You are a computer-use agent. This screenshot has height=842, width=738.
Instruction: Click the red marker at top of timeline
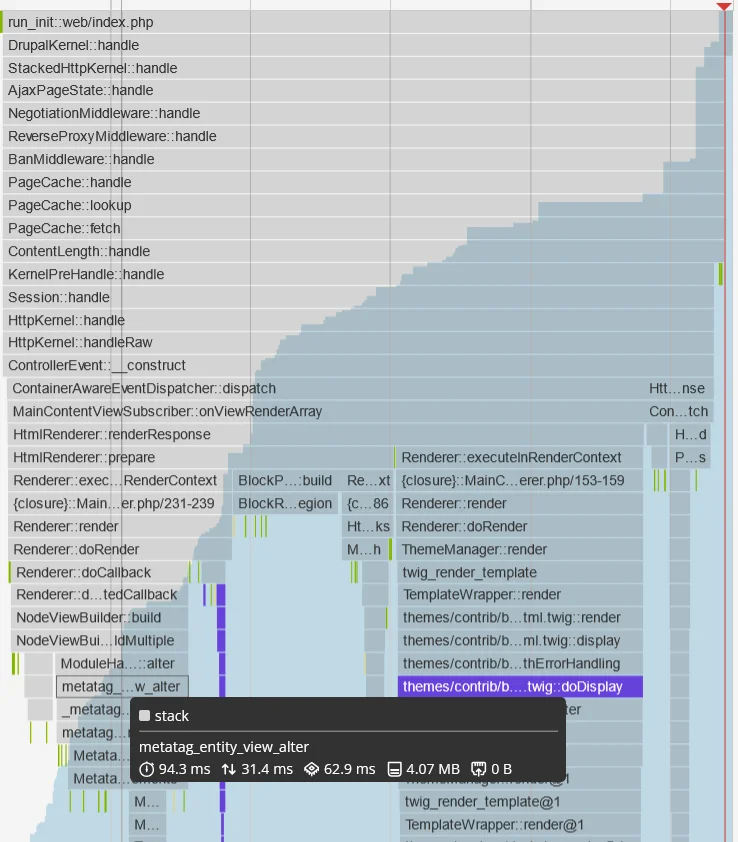click(x=723, y=6)
